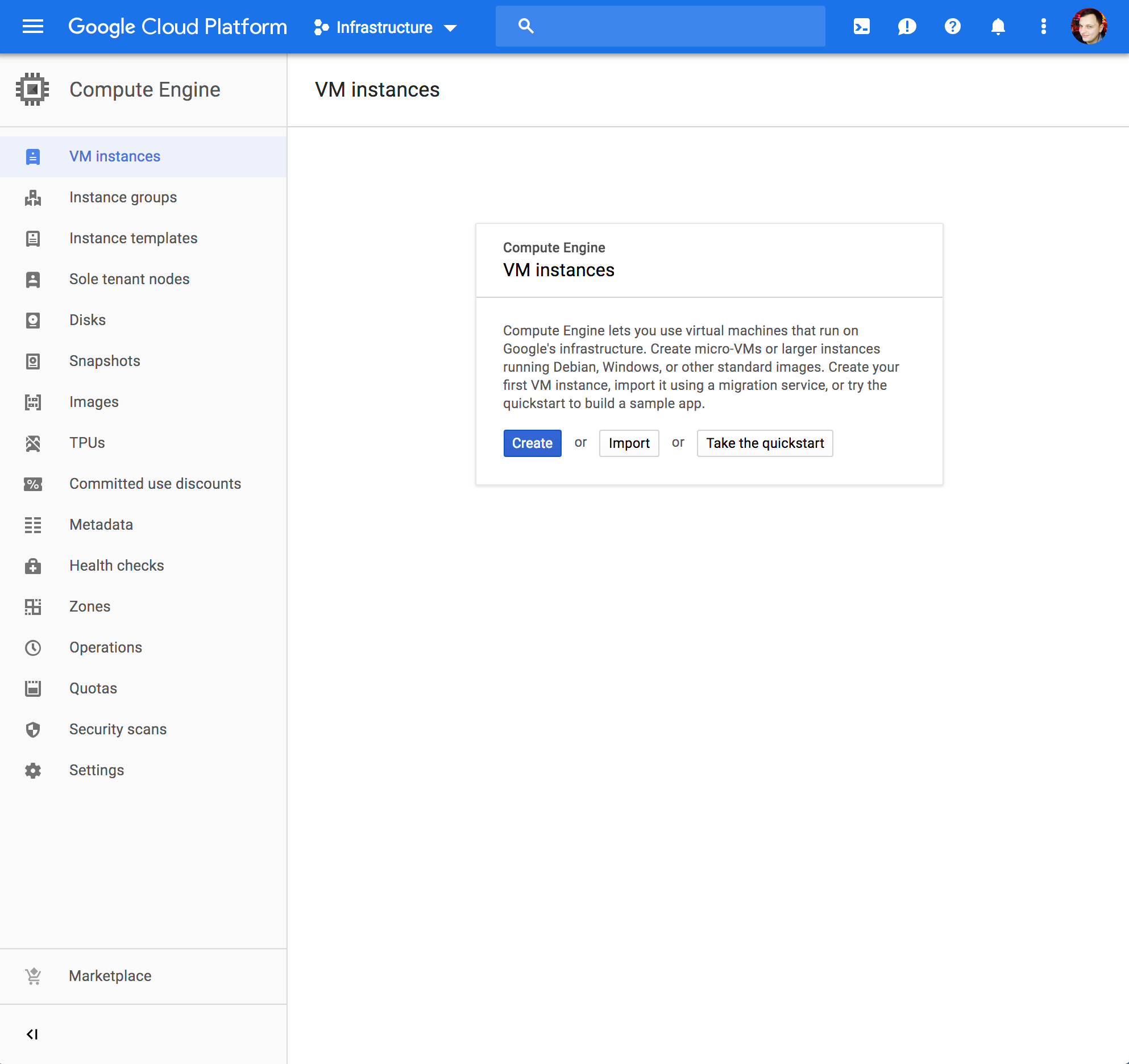This screenshot has width=1129, height=1064.
Task: Click the Google Cloud Platform logo
Action: point(177,27)
